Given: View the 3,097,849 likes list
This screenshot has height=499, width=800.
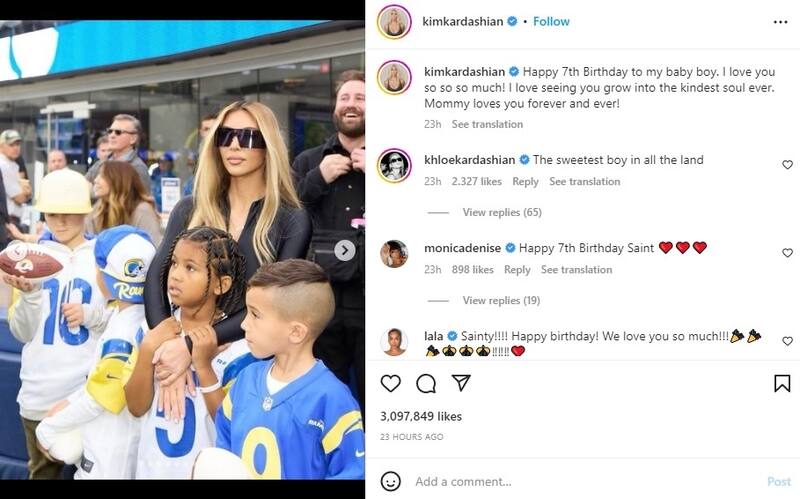Looking at the screenshot, I should (x=421, y=416).
